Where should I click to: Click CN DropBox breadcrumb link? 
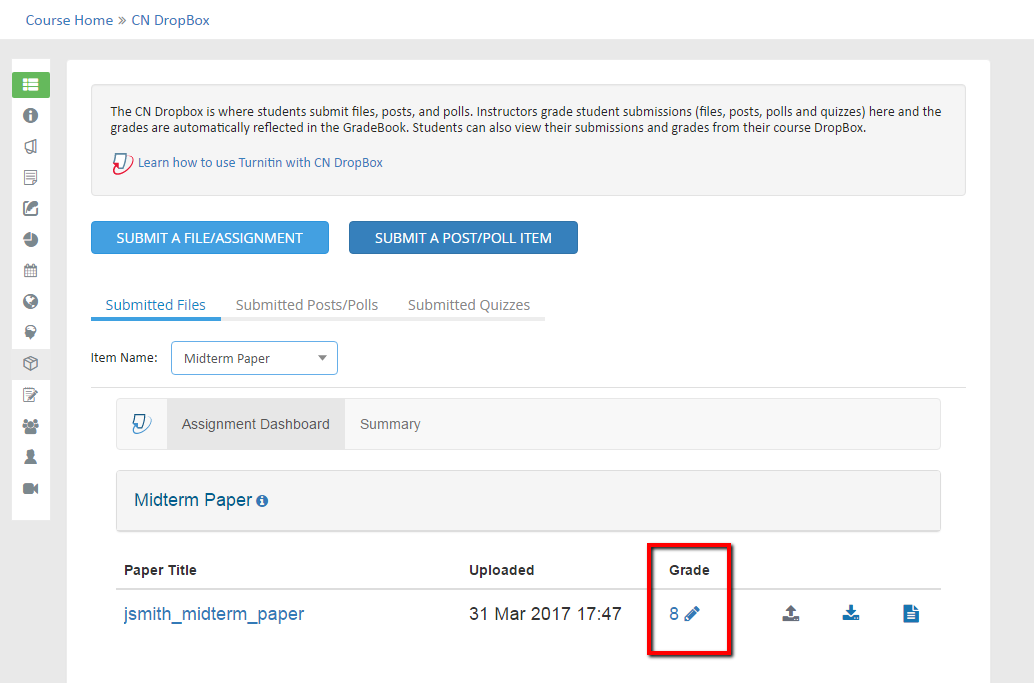[170, 20]
